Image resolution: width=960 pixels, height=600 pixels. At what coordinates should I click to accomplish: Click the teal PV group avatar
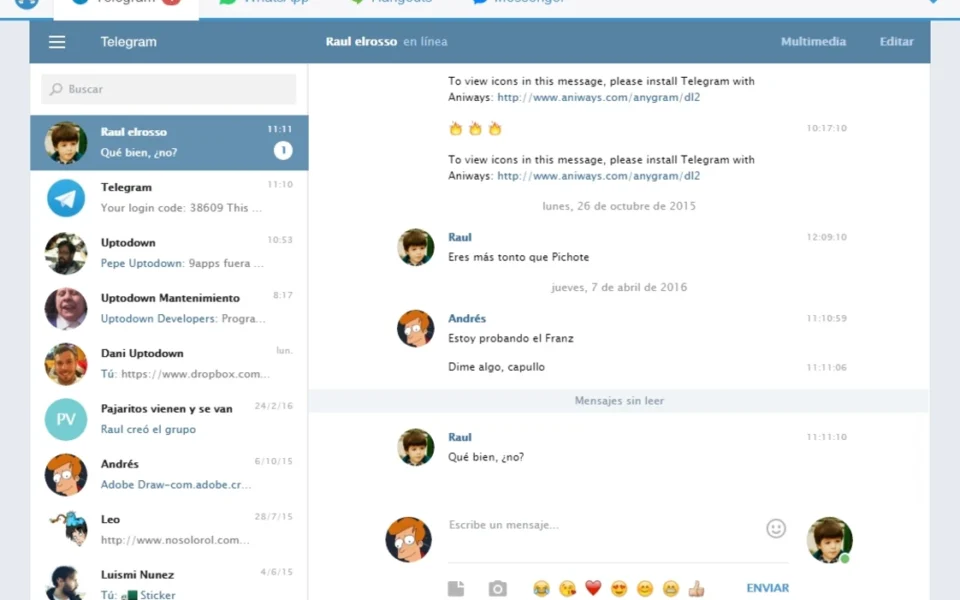[x=66, y=419]
